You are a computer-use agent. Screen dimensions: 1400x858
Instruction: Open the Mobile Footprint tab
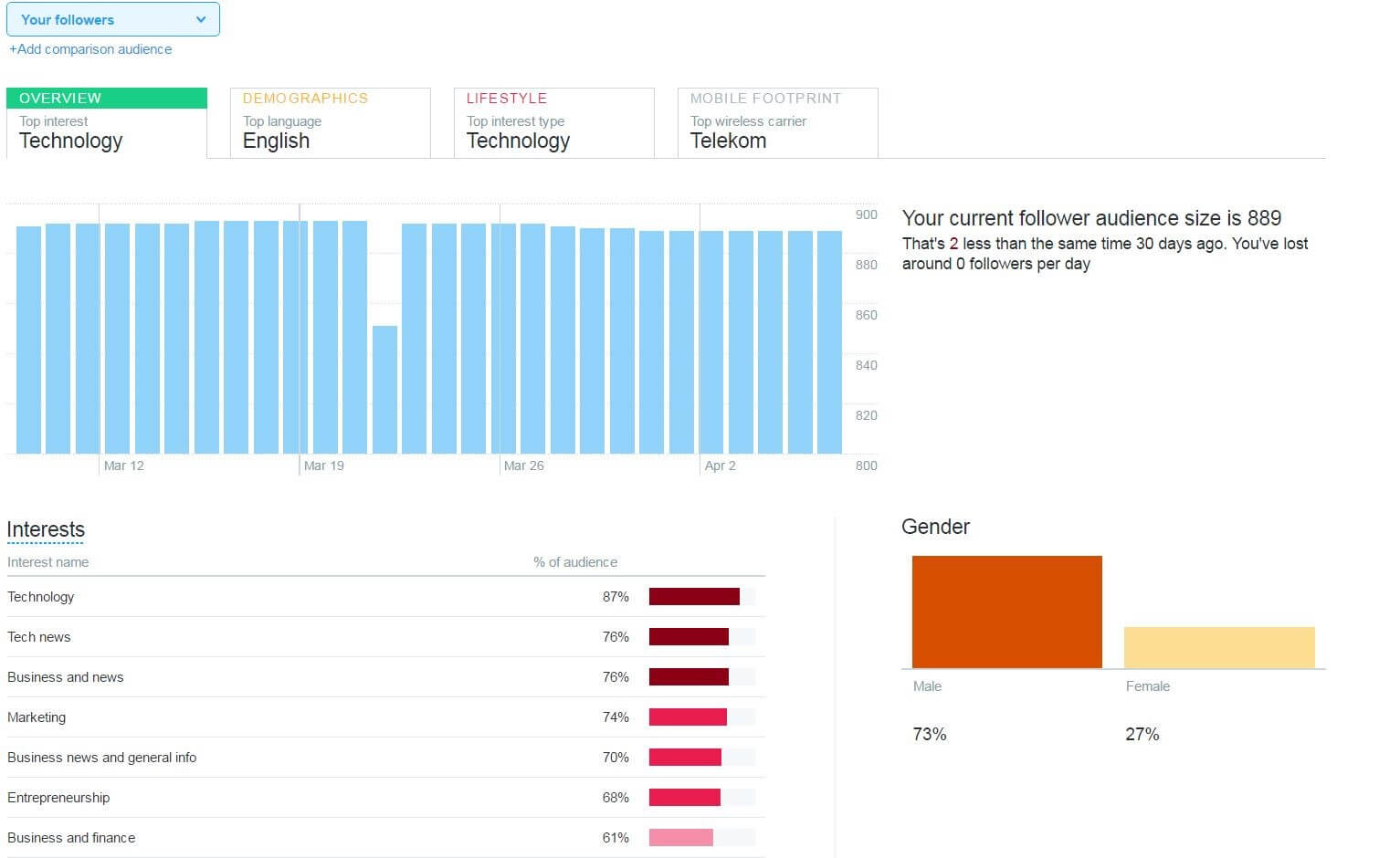777,122
